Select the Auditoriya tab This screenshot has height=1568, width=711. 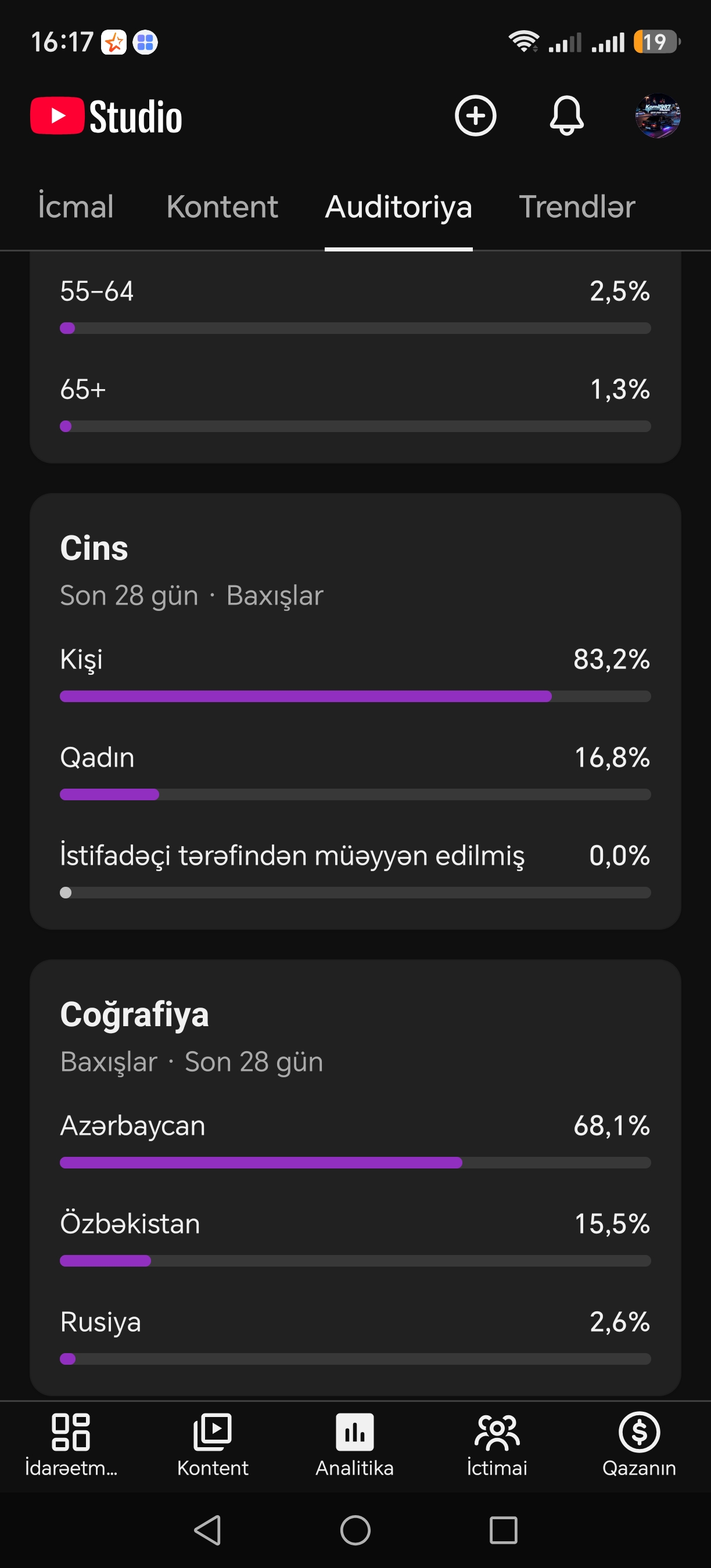tap(398, 207)
